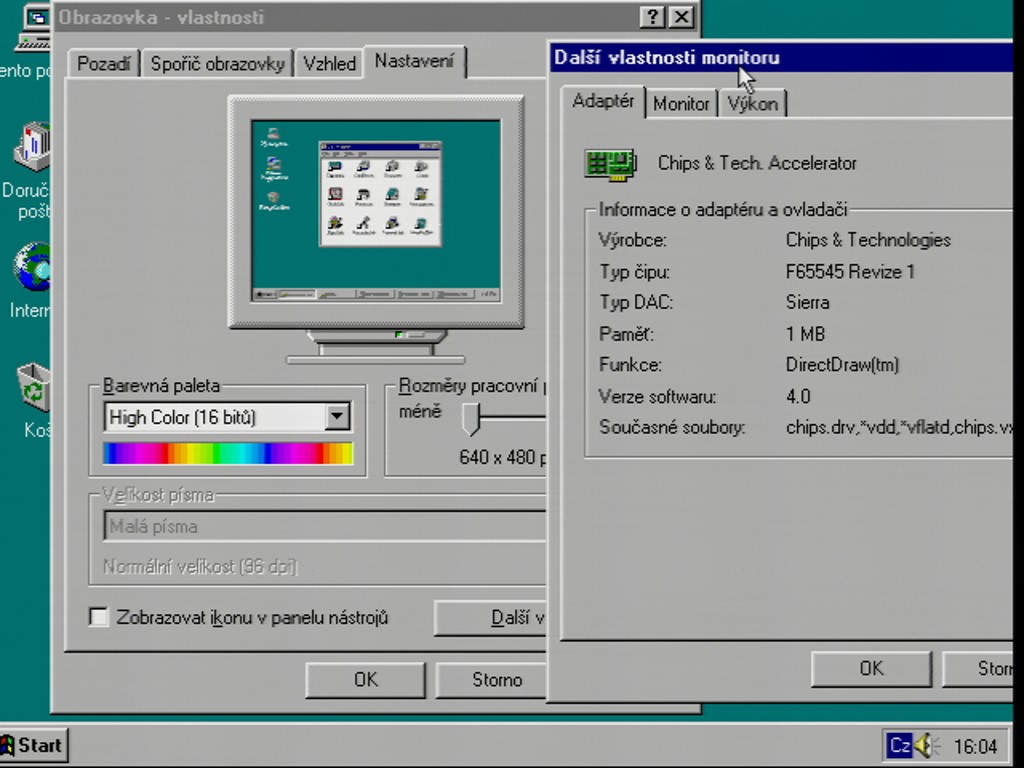
Task: Click the desktop area resolution slider handle
Action: tap(471, 419)
